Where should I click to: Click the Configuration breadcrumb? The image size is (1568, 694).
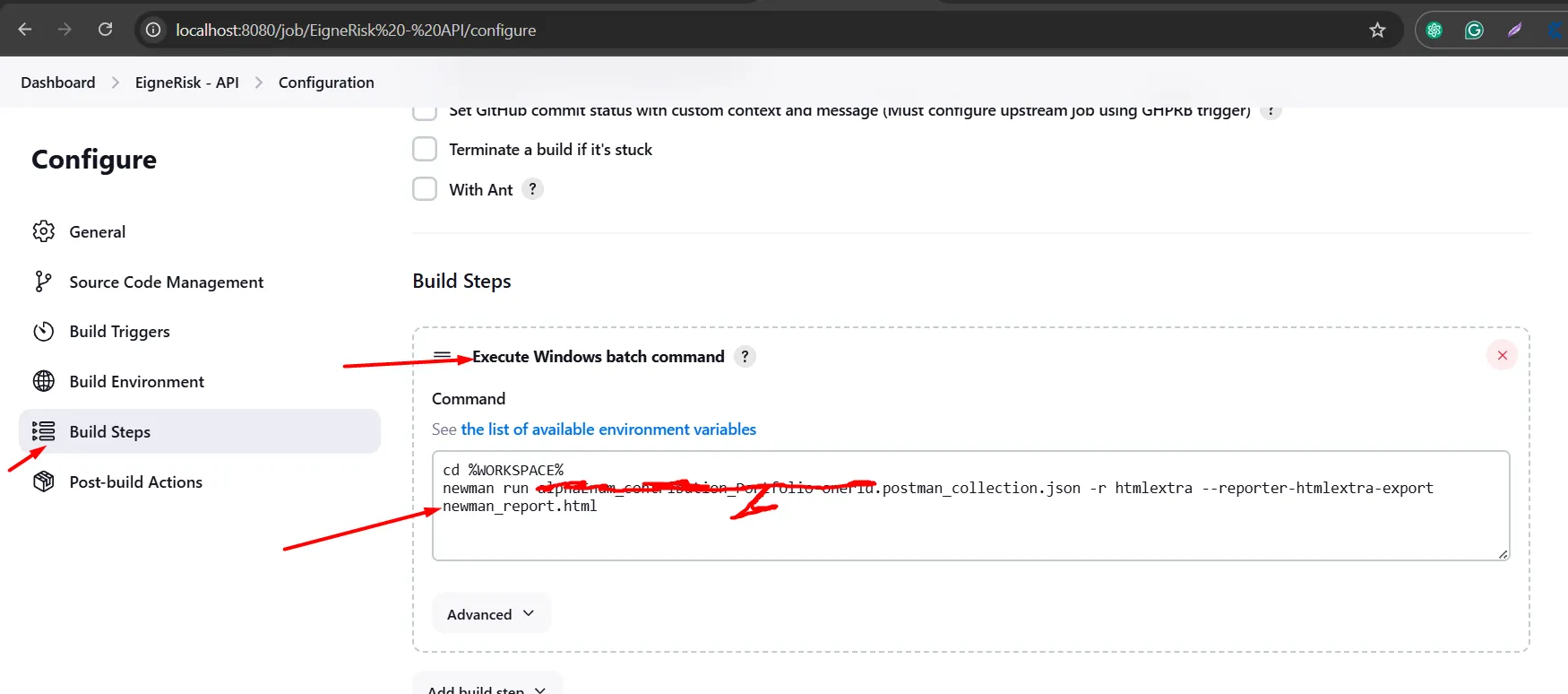[x=326, y=82]
